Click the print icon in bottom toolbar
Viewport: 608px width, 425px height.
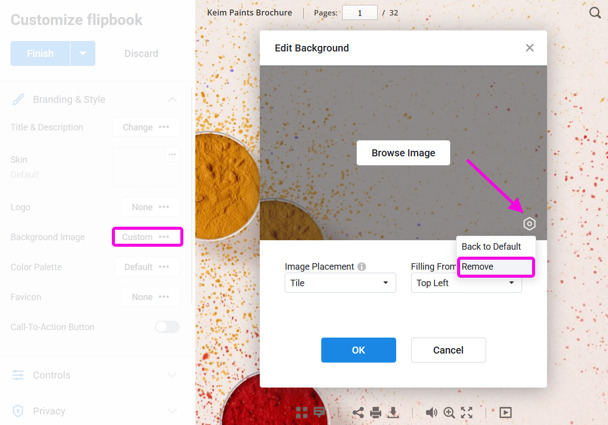(375, 413)
